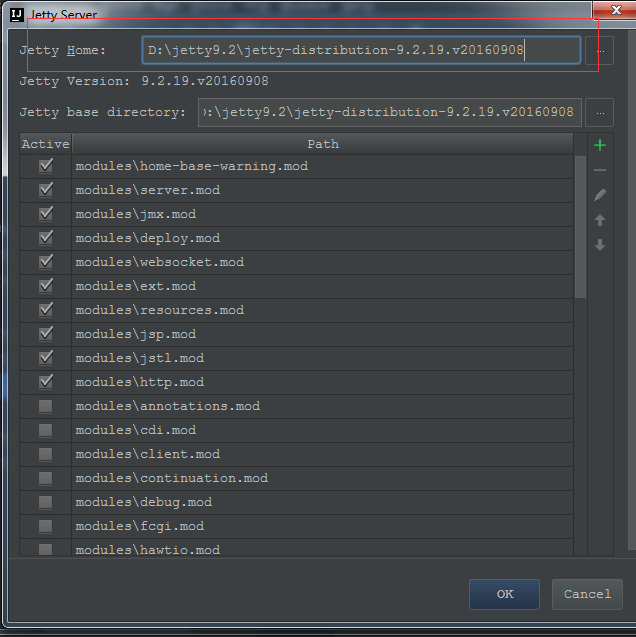This screenshot has width=636, height=637.
Task: Browse for Jetty Home folder
Action: click(x=600, y=51)
